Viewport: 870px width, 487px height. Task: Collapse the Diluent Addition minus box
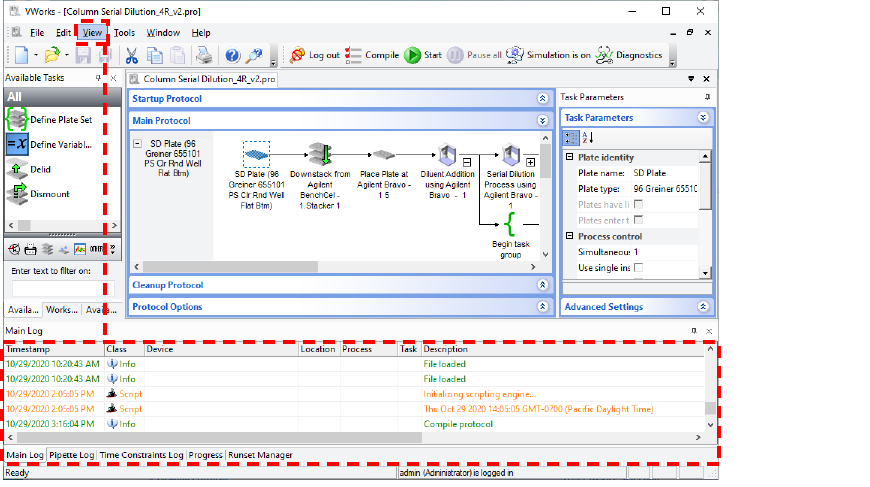tap(467, 163)
